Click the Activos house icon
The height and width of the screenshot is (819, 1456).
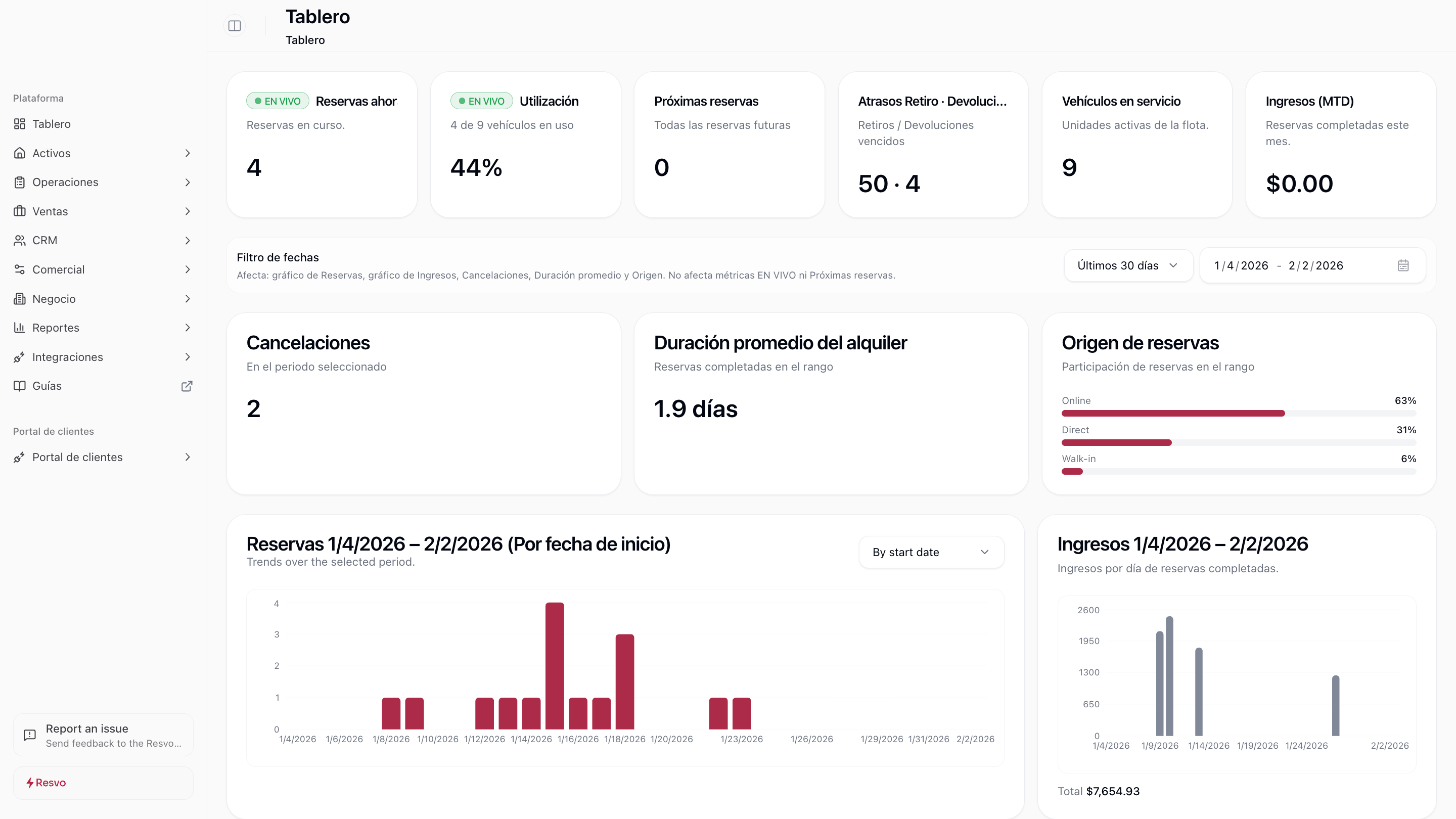(19, 153)
